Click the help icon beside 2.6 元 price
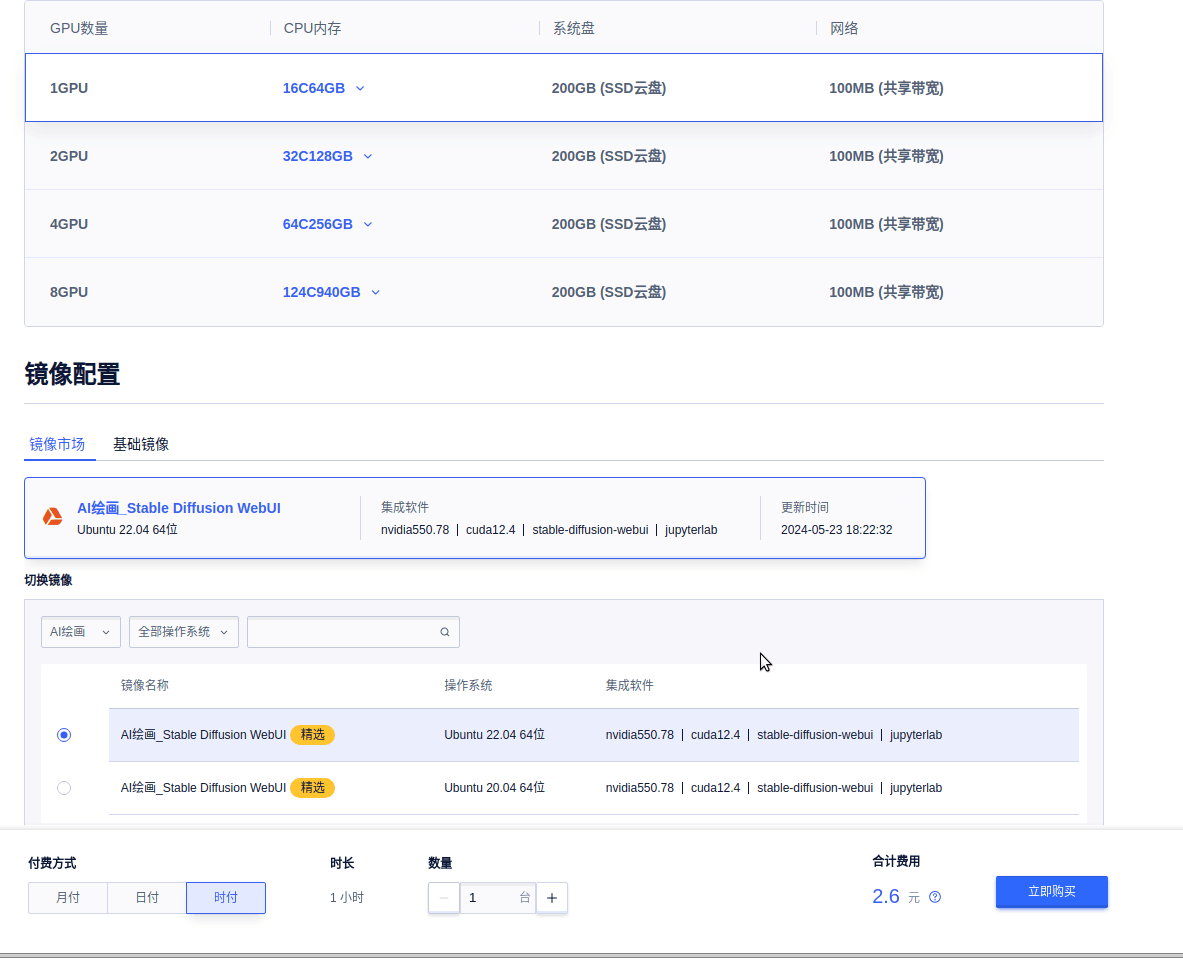The width and height of the screenshot is (1183, 958). point(934,897)
